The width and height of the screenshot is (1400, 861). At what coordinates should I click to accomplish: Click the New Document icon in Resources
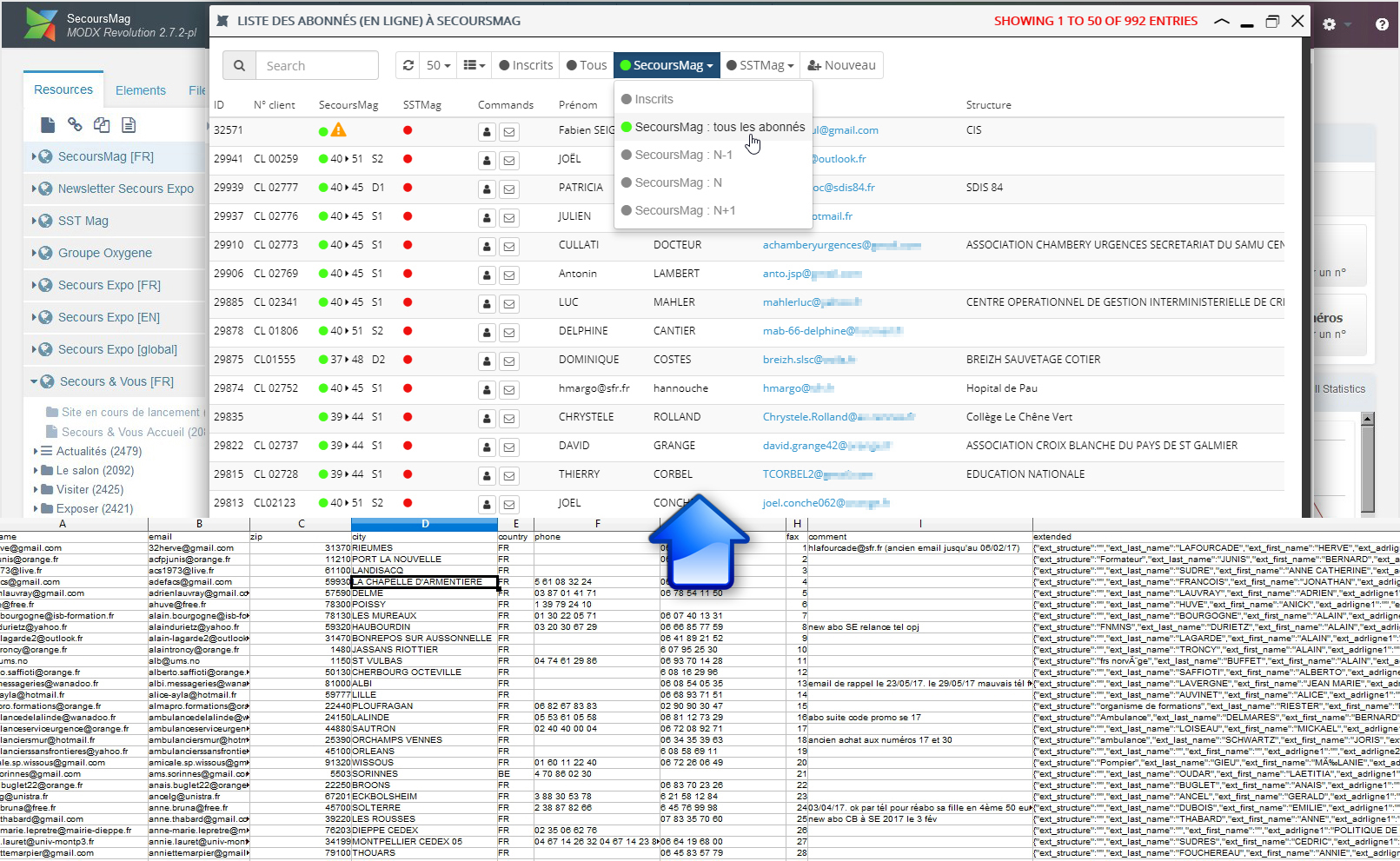49,125
